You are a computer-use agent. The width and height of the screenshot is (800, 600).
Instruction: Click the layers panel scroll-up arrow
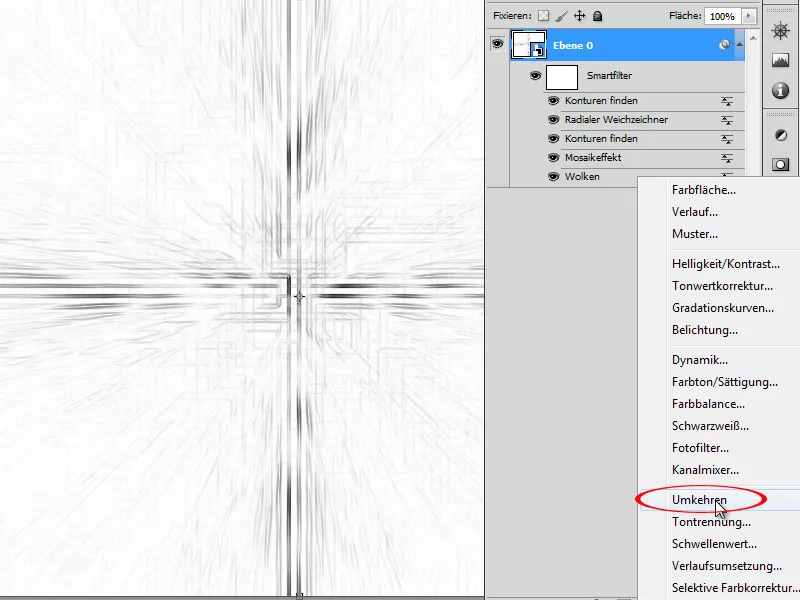(753, 38)
